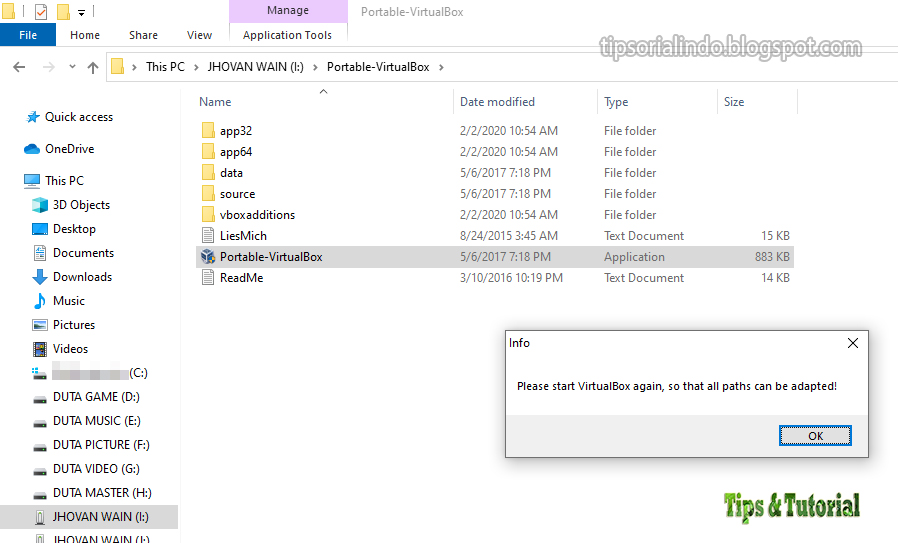Click the Forward navigation arrow
The height and width of the screenshot is (543, 898).
coord(49,67)
